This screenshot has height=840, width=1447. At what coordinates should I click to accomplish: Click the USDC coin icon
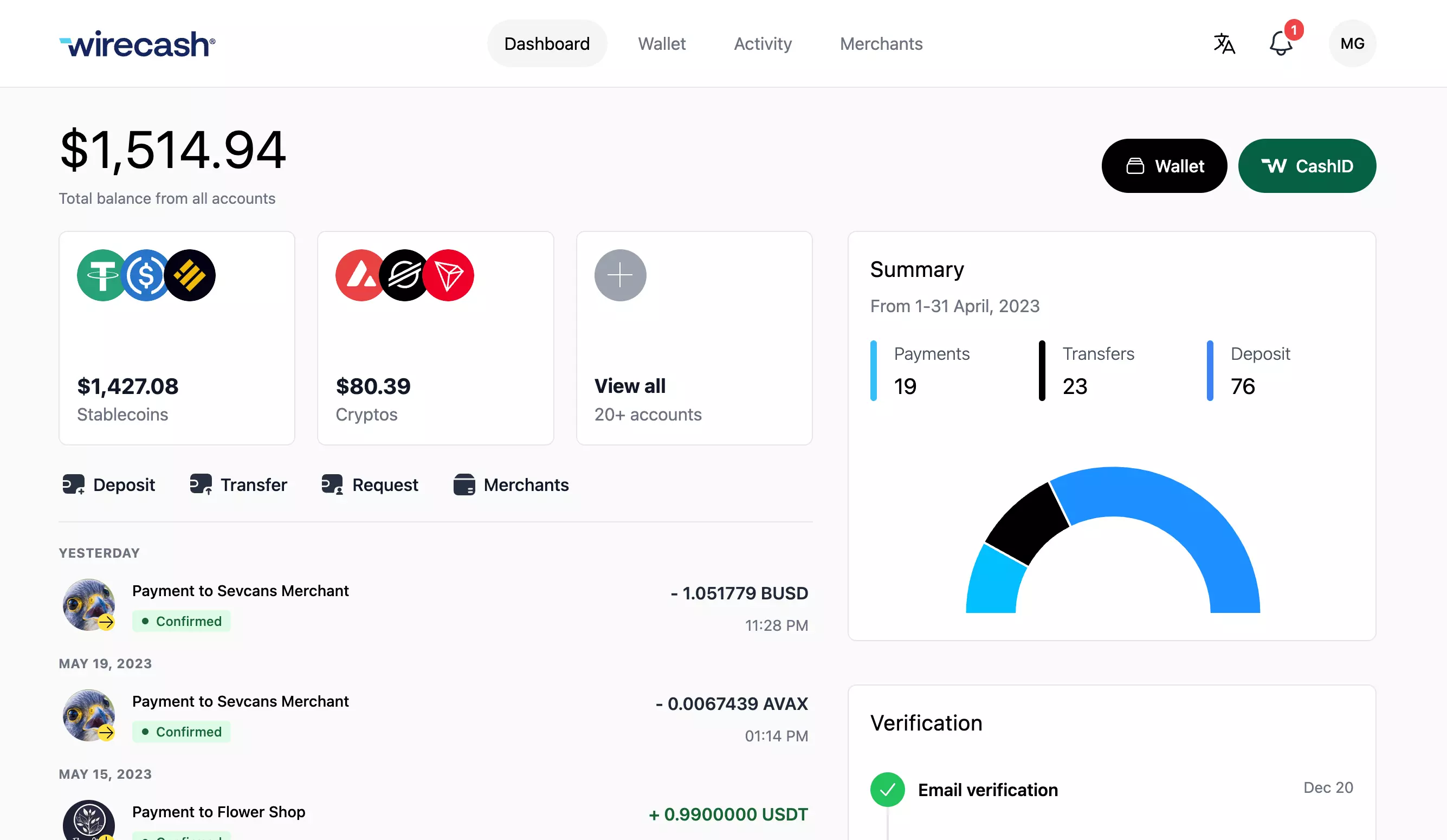point(146,275)
